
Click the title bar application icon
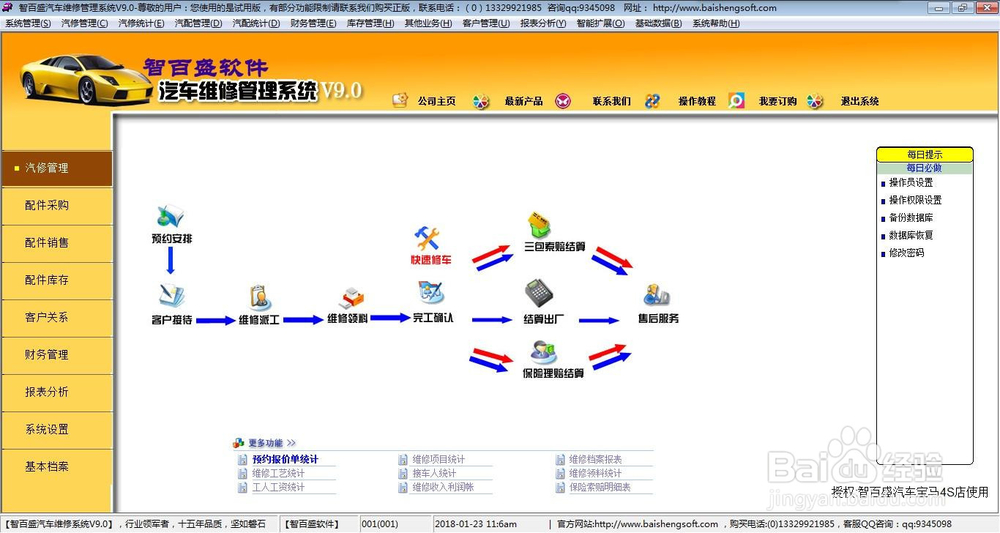click(8, 8)
